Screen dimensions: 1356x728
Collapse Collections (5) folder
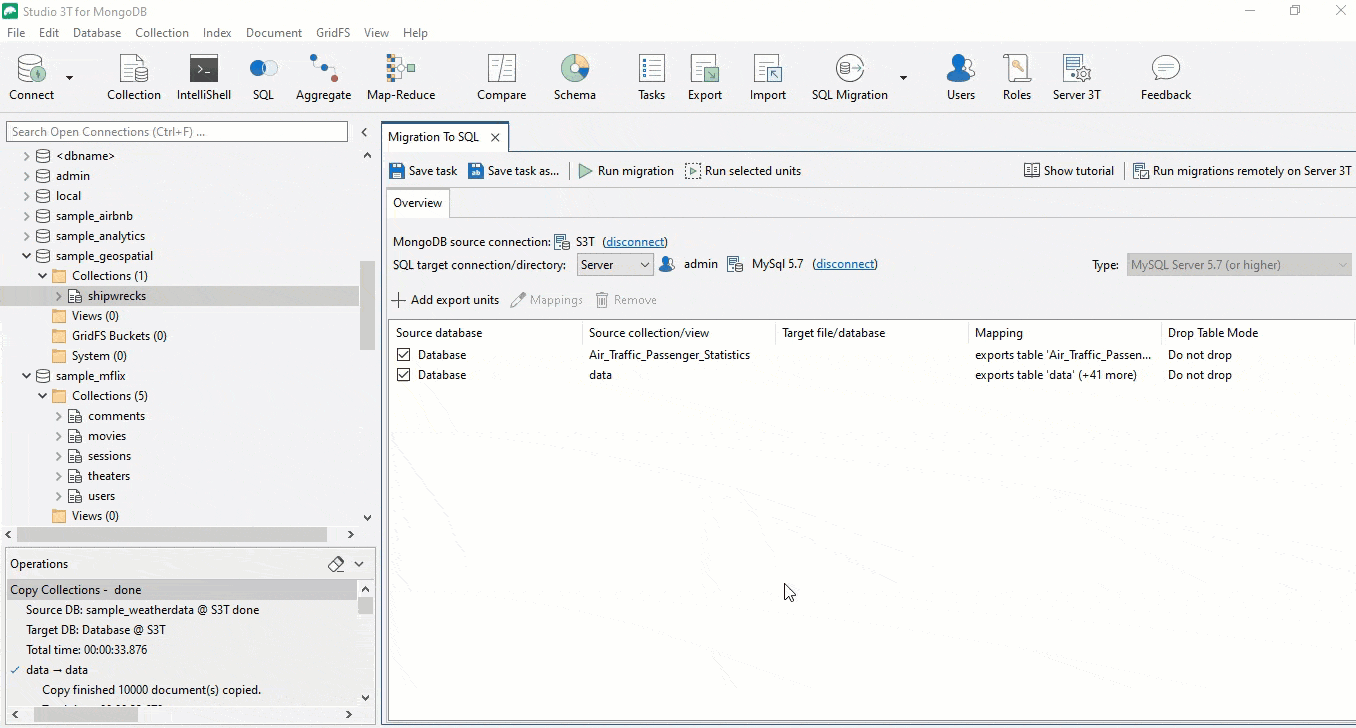[x=43, y=396]
